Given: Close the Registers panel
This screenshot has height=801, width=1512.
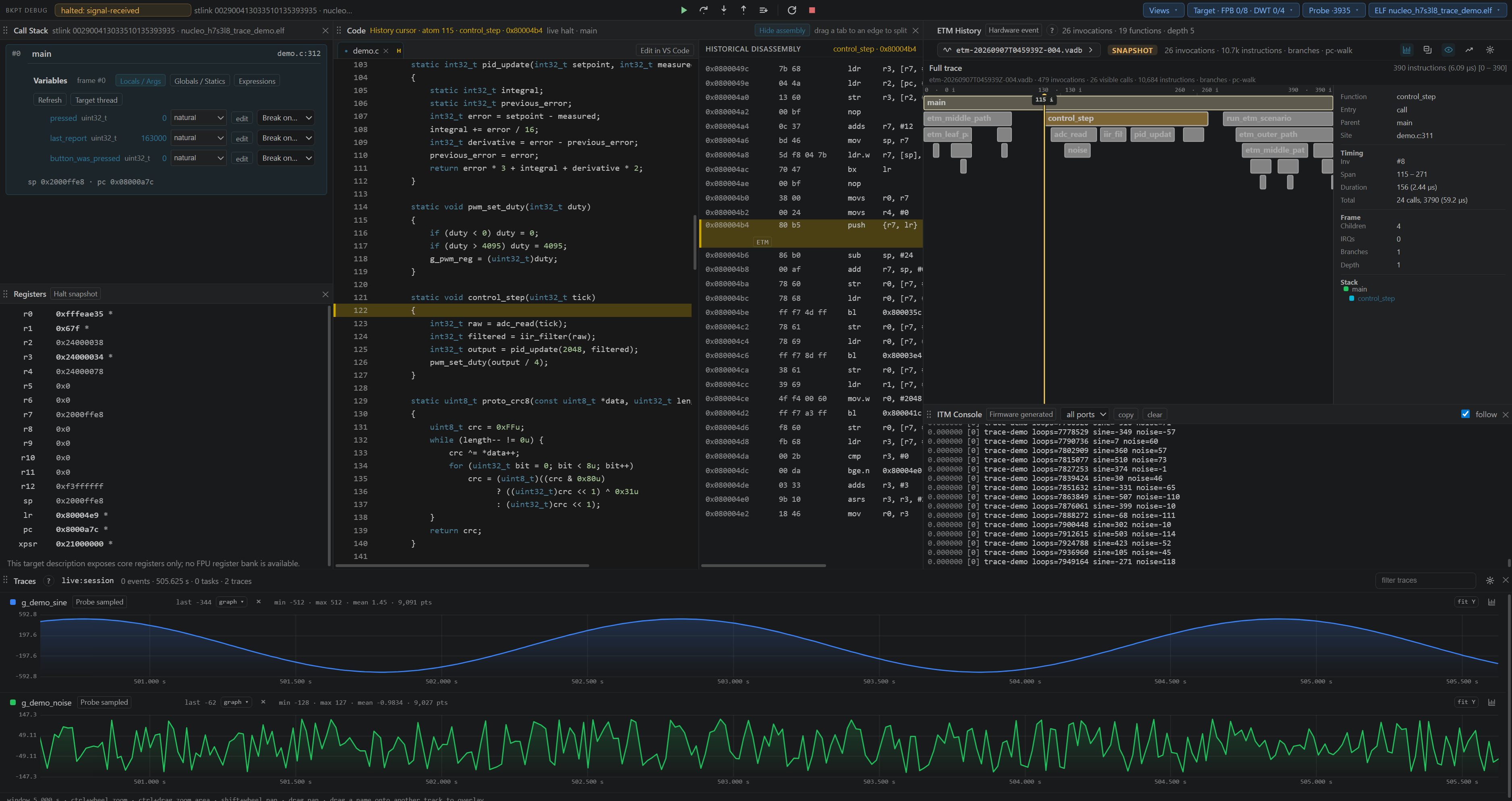Looking at the screenshot, I should point(326,294).
